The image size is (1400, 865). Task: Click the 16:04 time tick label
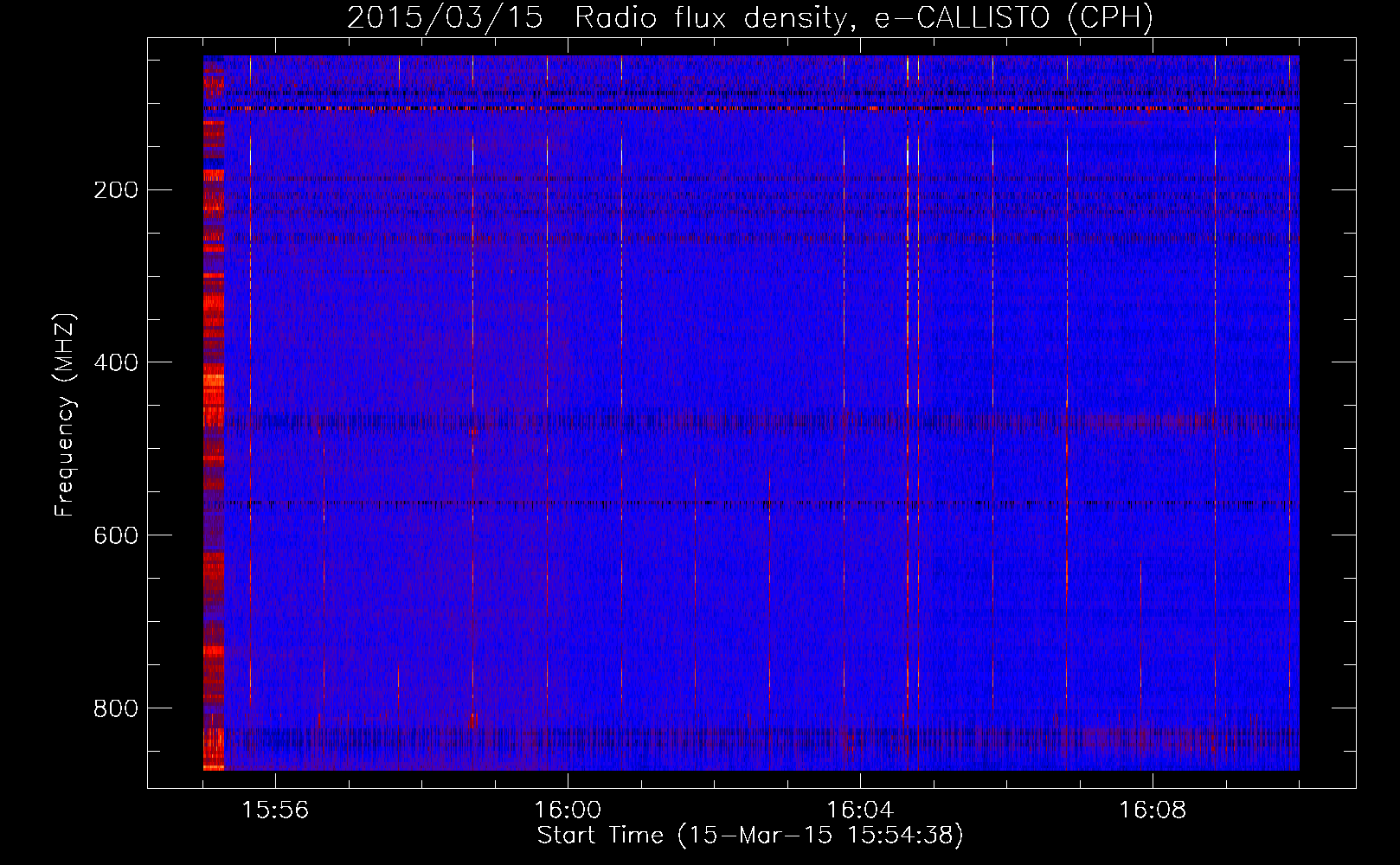pos(860,811)
